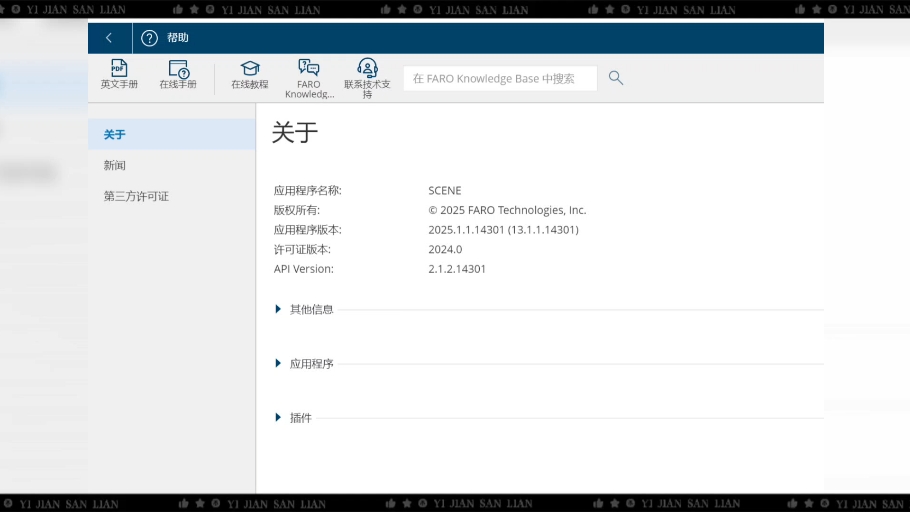Open 第三方许可证 sidebar item
910x512 pixels.
pos(172,196)
